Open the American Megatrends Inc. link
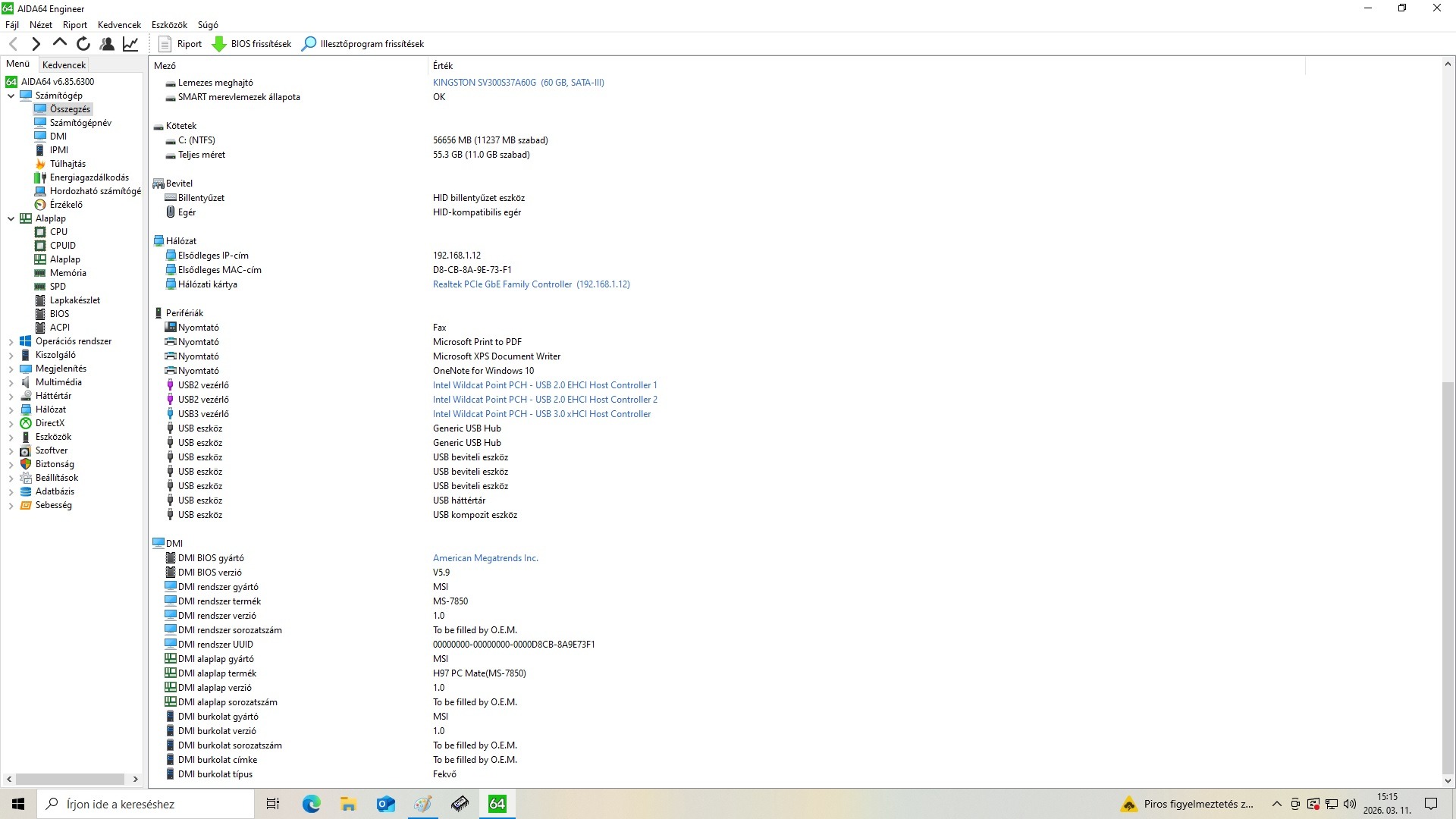Screen dimensions: 1456x819 pyautogui.click(x=485, y=558)
